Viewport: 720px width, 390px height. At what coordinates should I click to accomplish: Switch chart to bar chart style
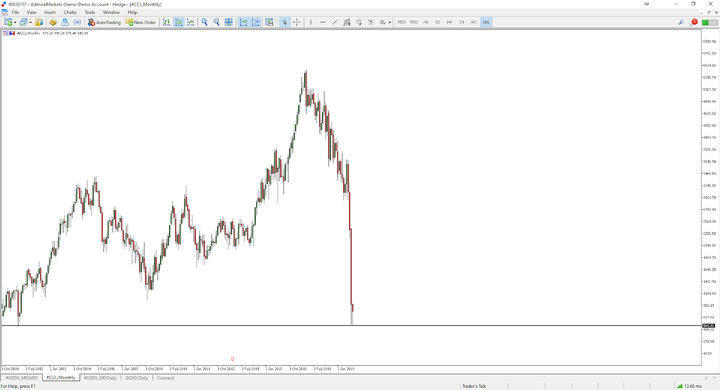[x=166, y=22]
